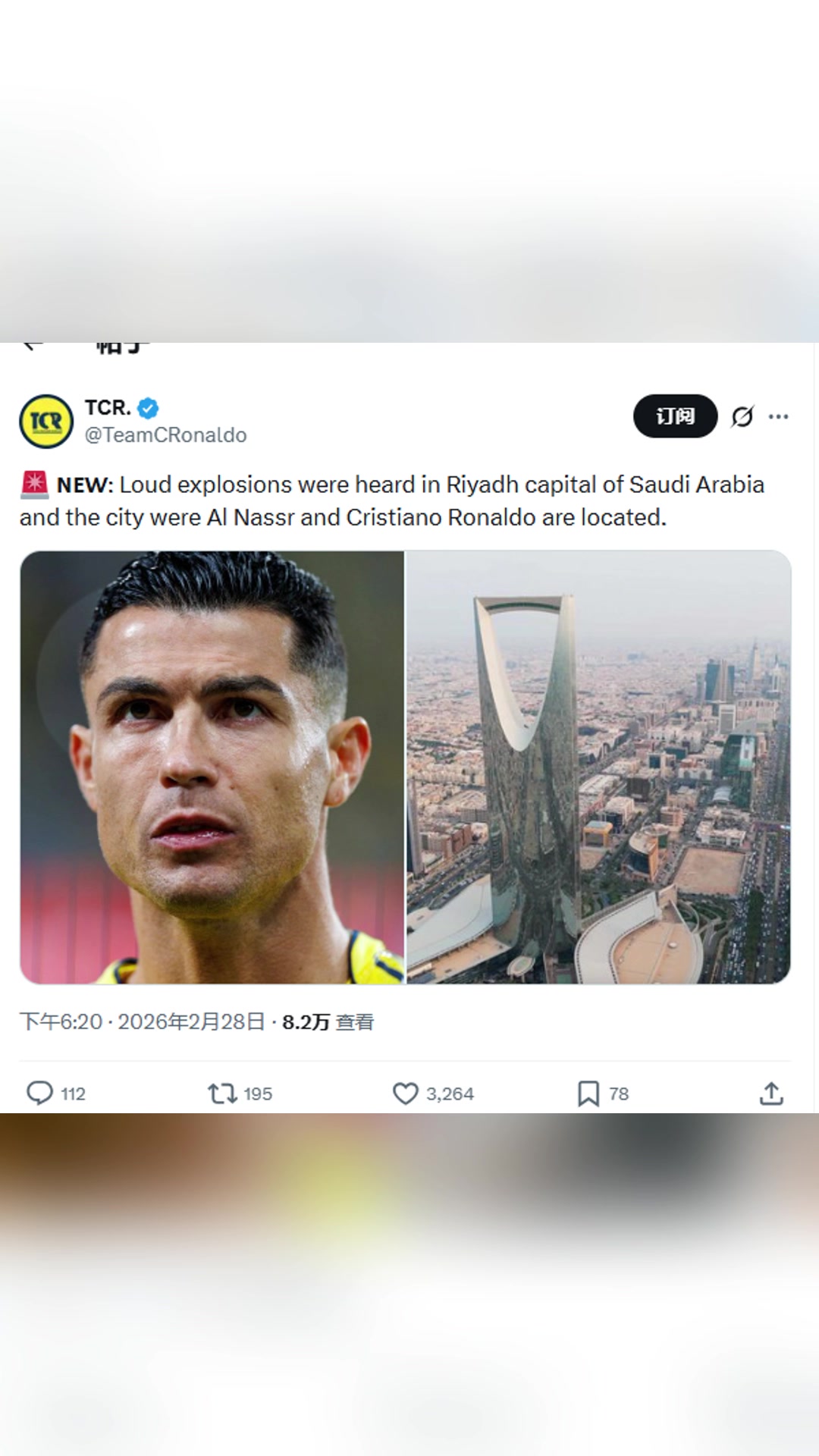Click the red siren emoji before NEW
Image resolution: width=819 pixels, height=1456 pixels.
(35, 485)
